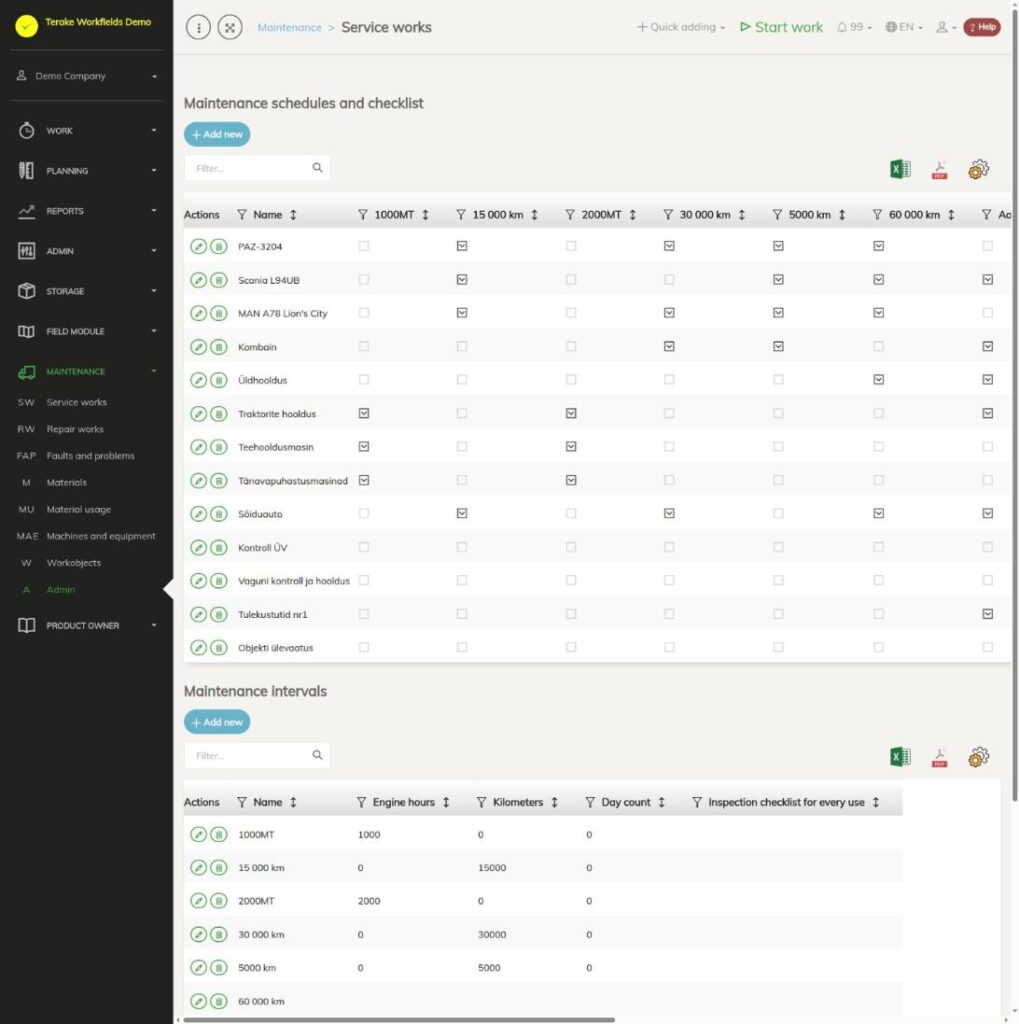1019x1024 pixels.
Task: Click Add new under Maintenance intervals
Action: tap(217, 722)
